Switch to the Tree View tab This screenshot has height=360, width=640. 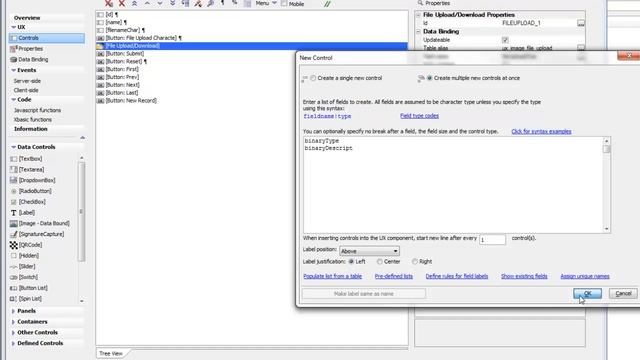[111, 353]
